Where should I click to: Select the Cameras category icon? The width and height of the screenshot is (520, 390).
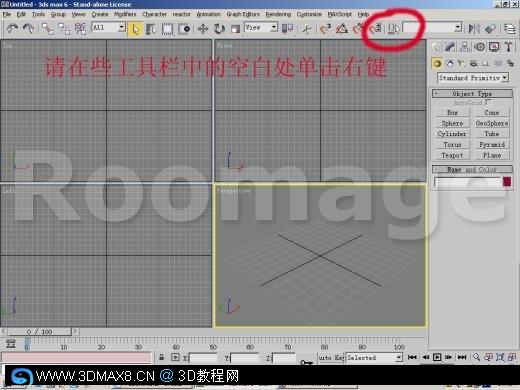pyautogui.click(x=473, y=63)
